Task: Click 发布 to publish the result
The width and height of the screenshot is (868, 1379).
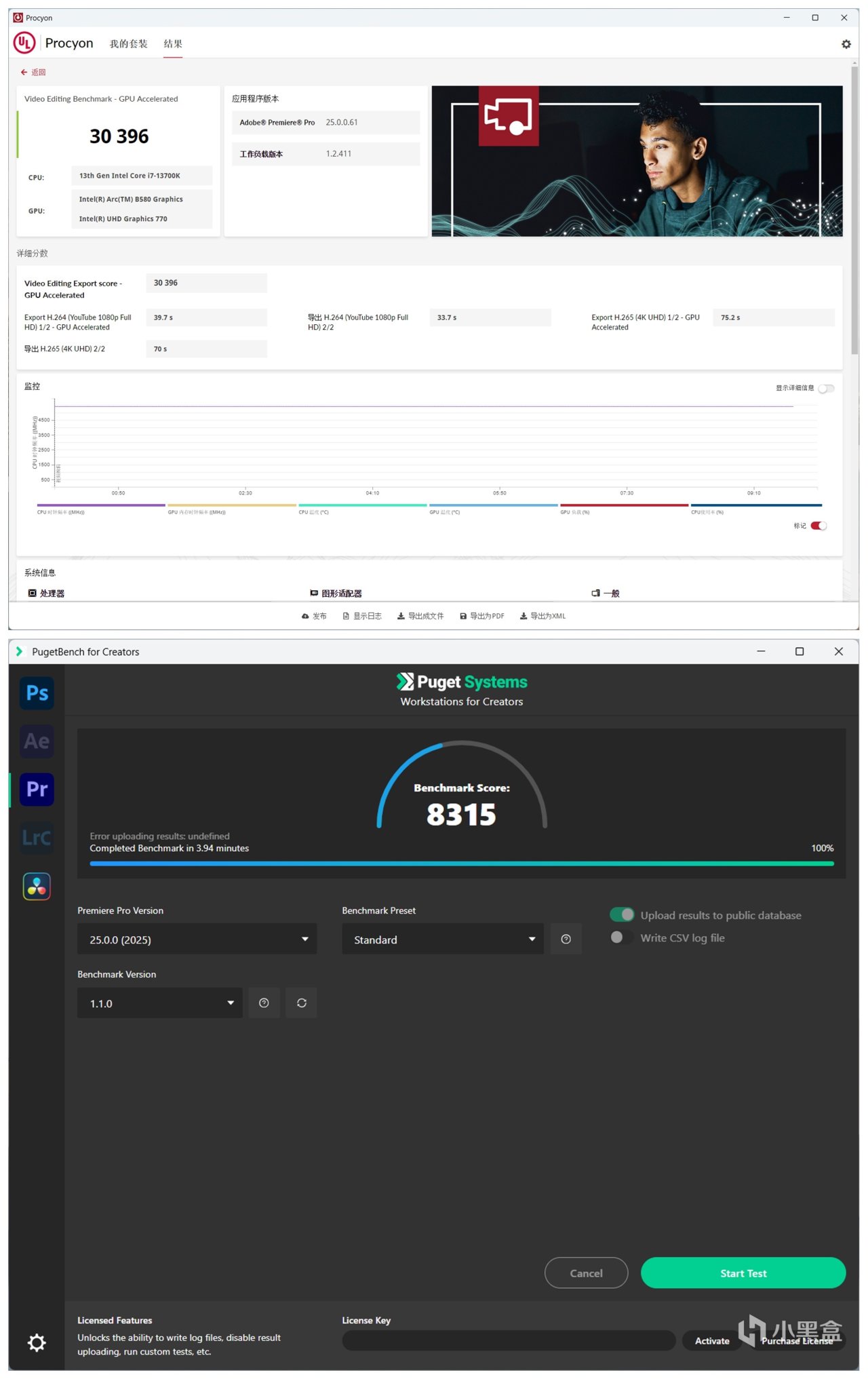Action: click(314, 616)
